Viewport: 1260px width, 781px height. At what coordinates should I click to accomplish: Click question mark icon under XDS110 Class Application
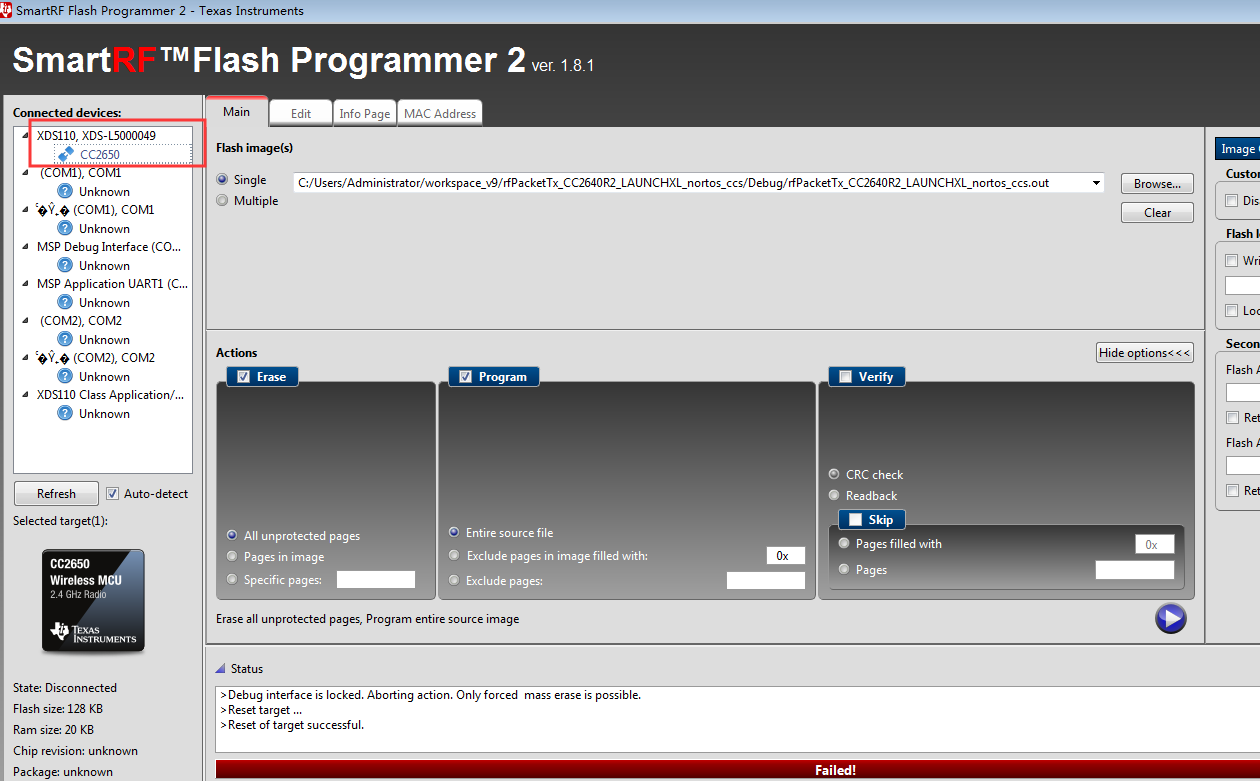pyautogui.click(x=65, y=413)
